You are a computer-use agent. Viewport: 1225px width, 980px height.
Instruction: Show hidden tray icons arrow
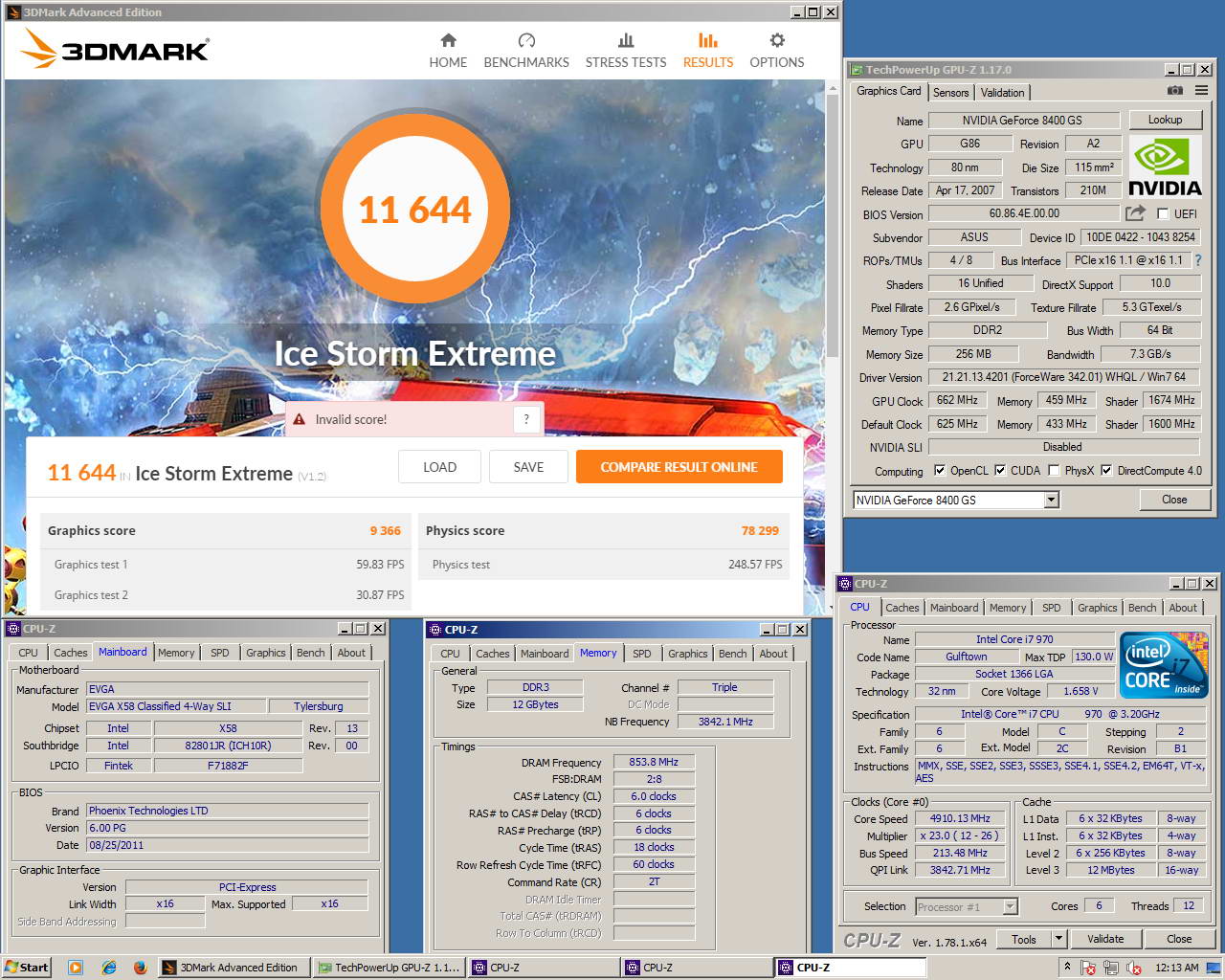1066,968
